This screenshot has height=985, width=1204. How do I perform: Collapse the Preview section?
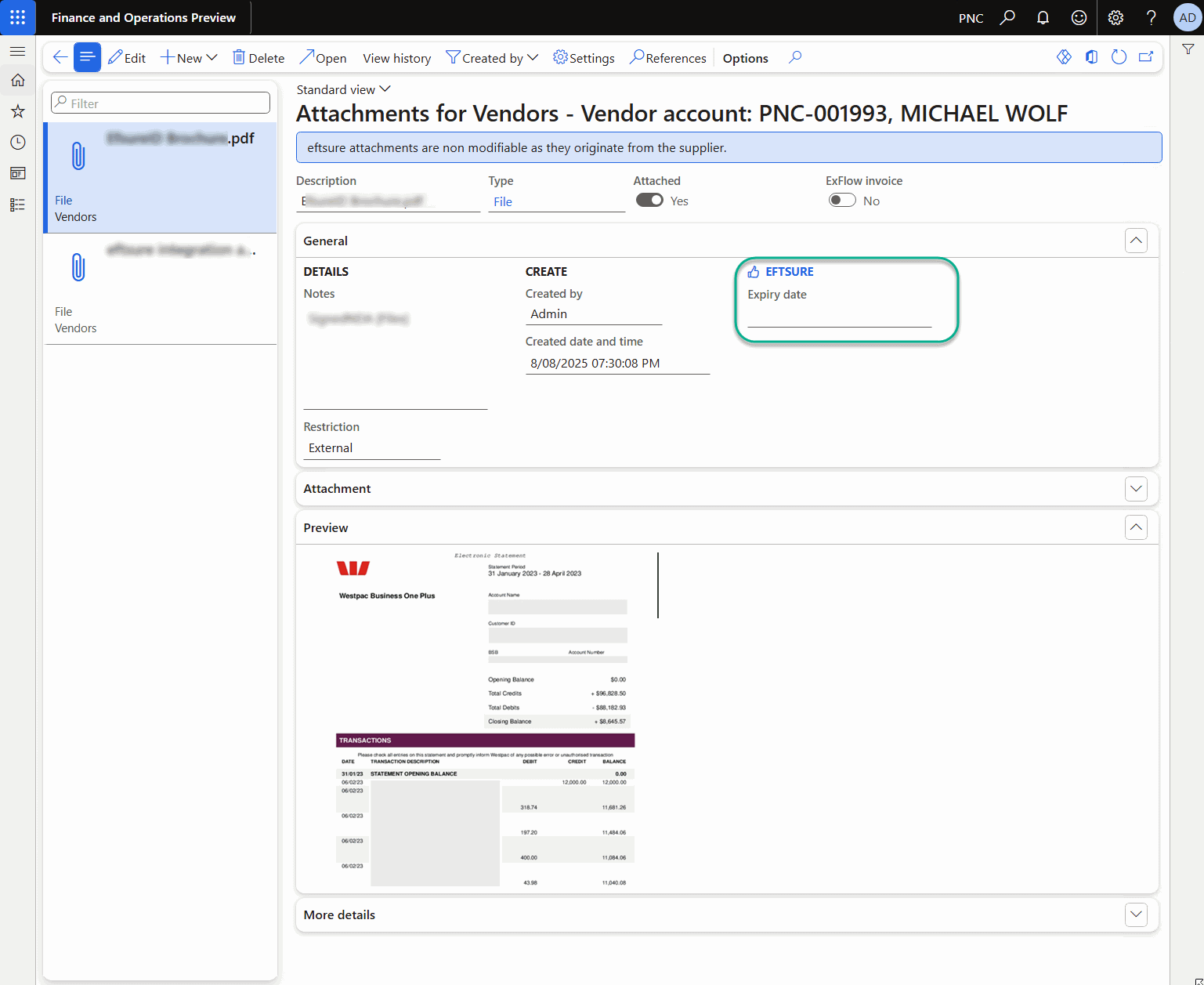click(1136, 527)
